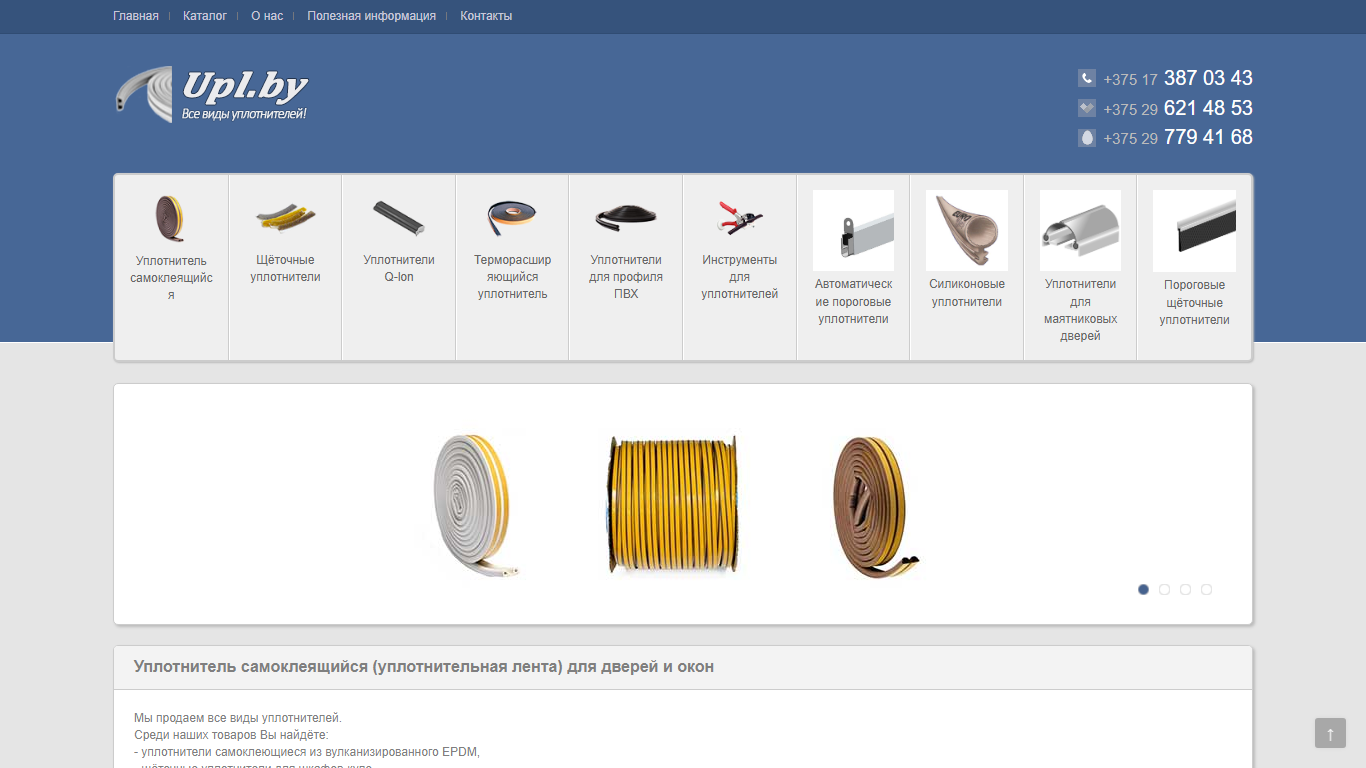Click the PVC profile seal image
Viewport: 1366px width, 768px height.
click(626, 217)
